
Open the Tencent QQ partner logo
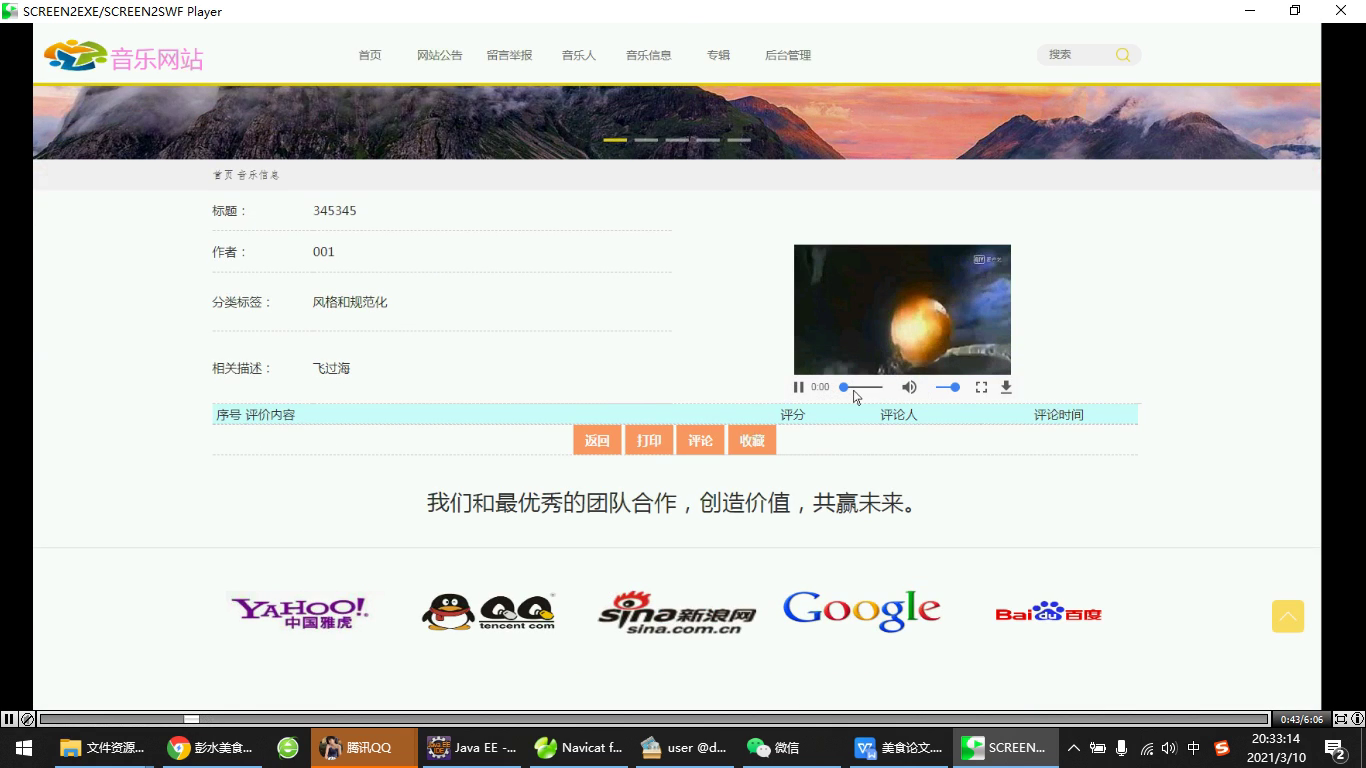488,612
